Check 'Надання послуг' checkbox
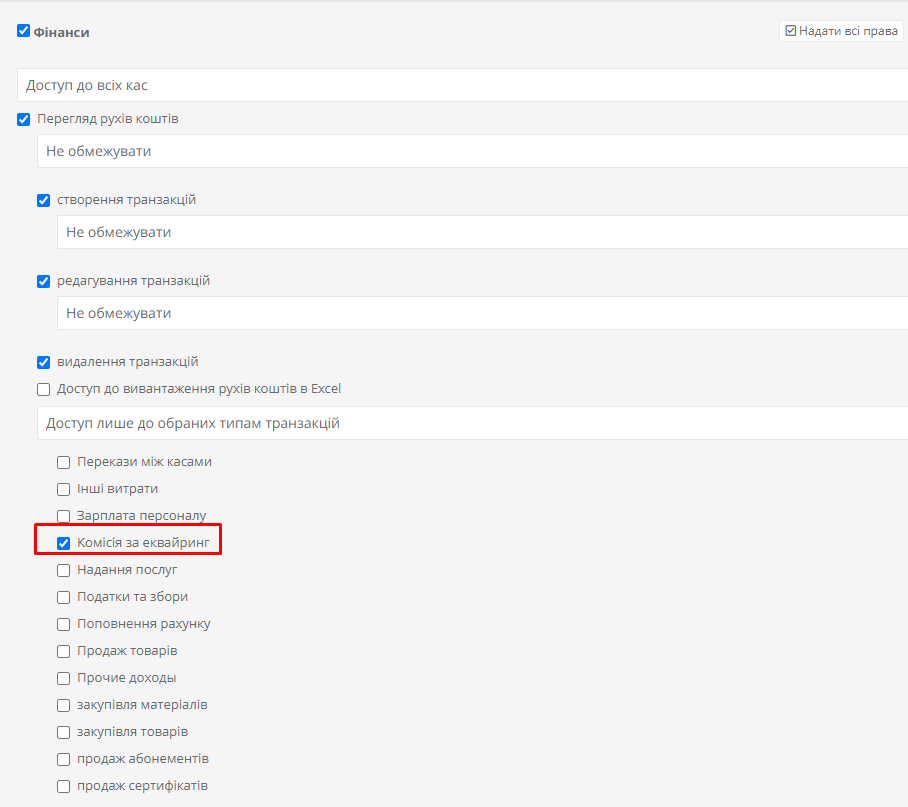The width and height of the screenshot is (908, 807). tap(64, 570)
